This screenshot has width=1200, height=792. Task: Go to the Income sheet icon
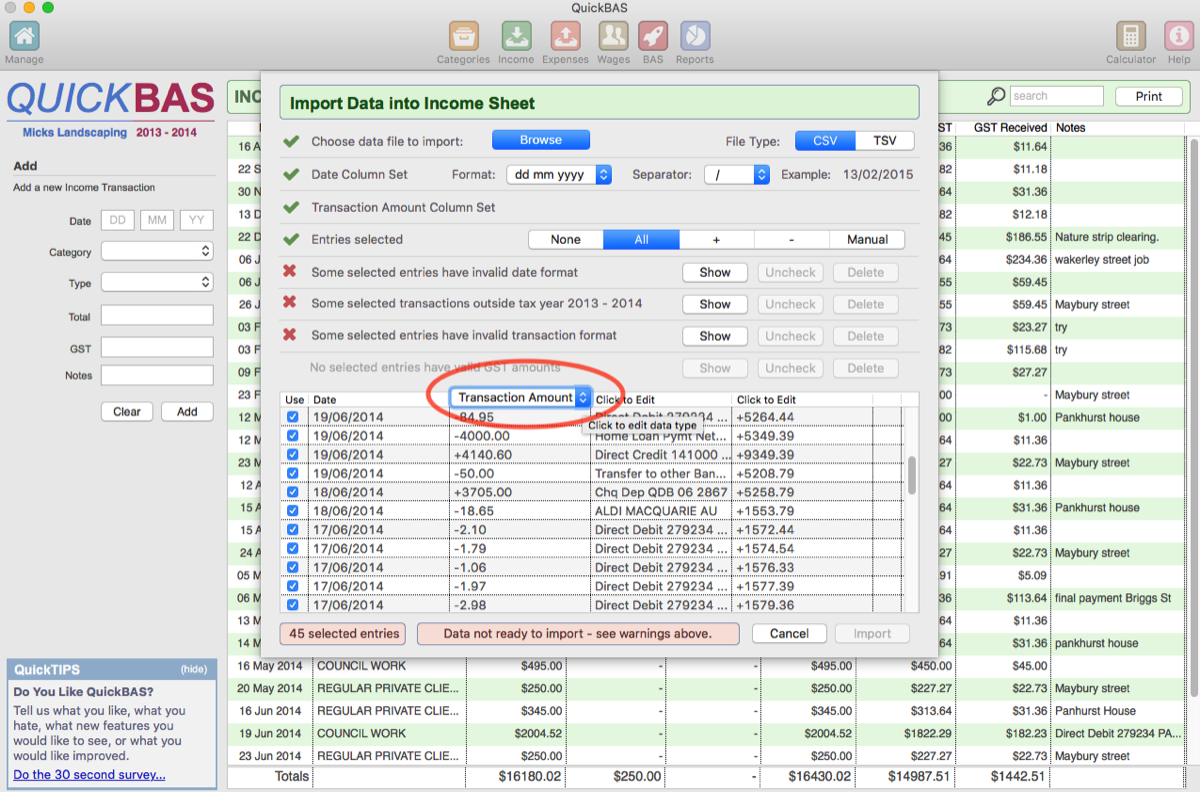pos(516,37)
